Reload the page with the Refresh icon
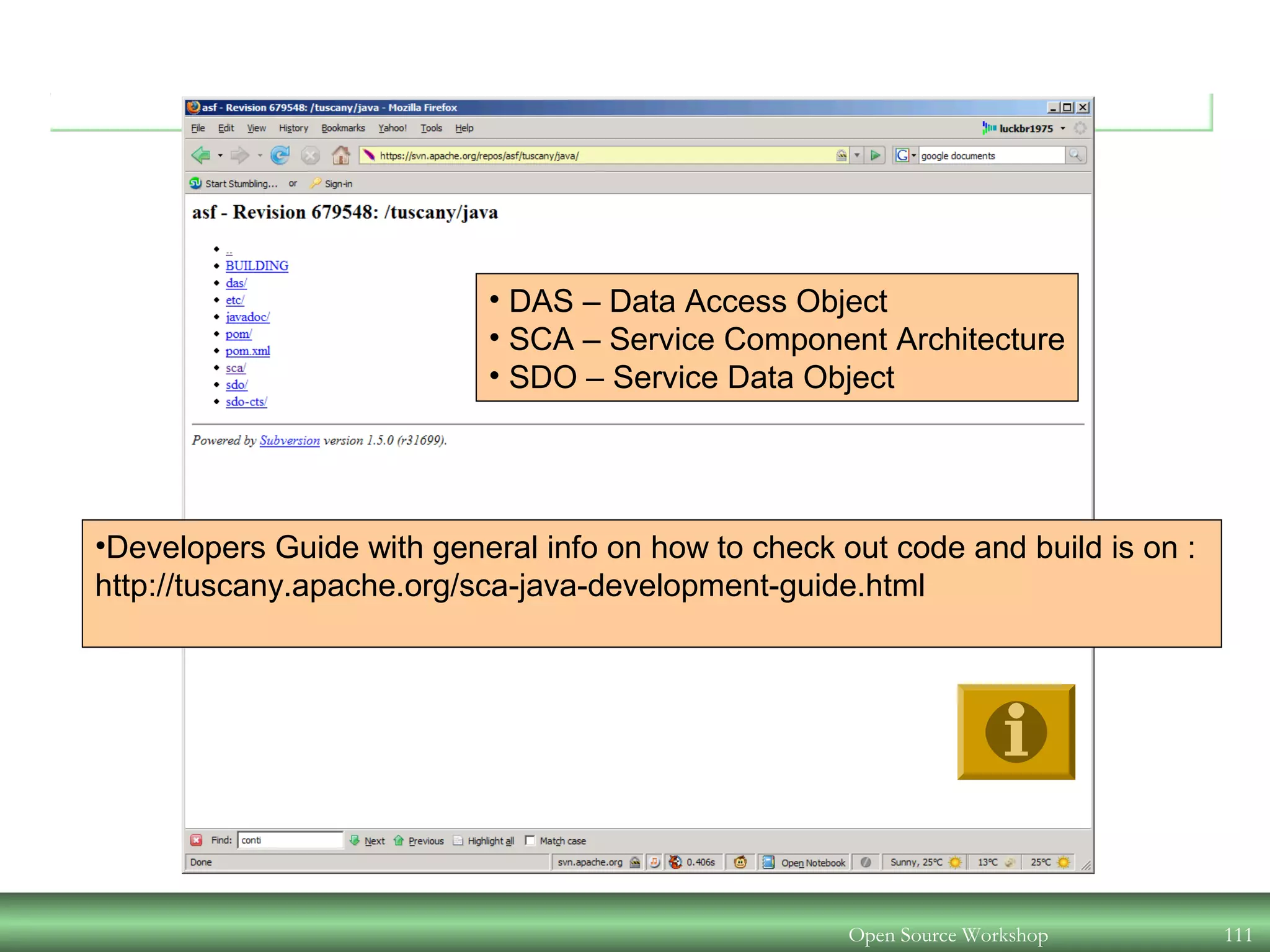1270x952 pixels. tap(280, 155)
